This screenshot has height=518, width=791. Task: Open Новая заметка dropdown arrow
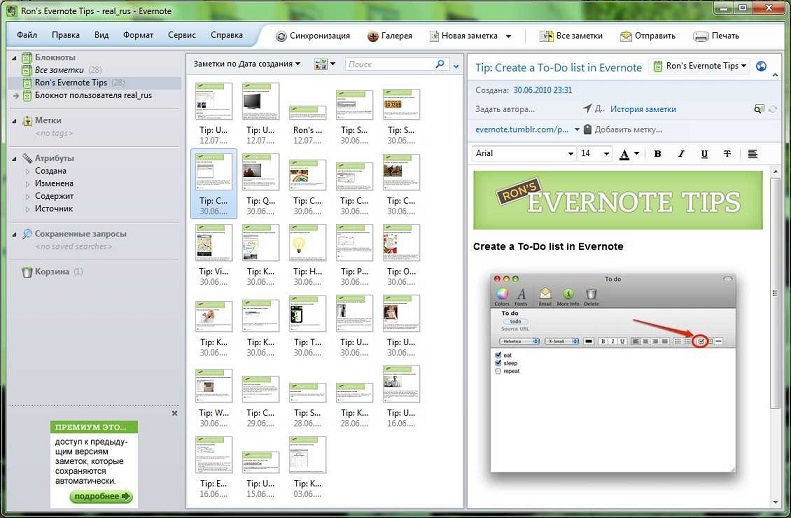(508, 36)
